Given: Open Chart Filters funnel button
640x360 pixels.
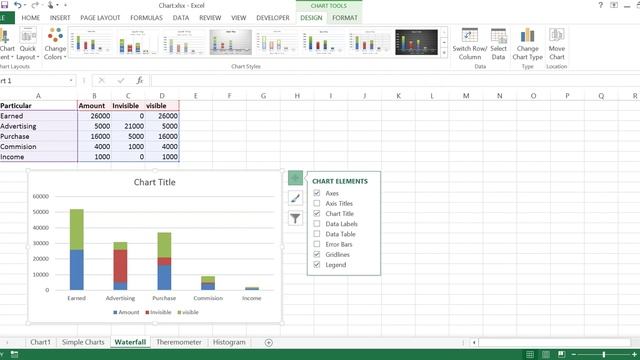Looking at the screenshot, I should (x=296, y=218).
